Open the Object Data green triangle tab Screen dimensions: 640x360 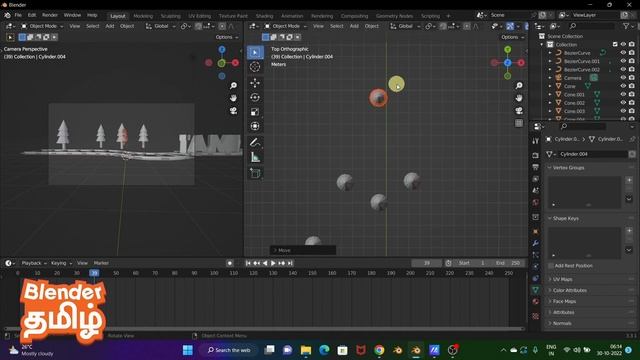536,290
